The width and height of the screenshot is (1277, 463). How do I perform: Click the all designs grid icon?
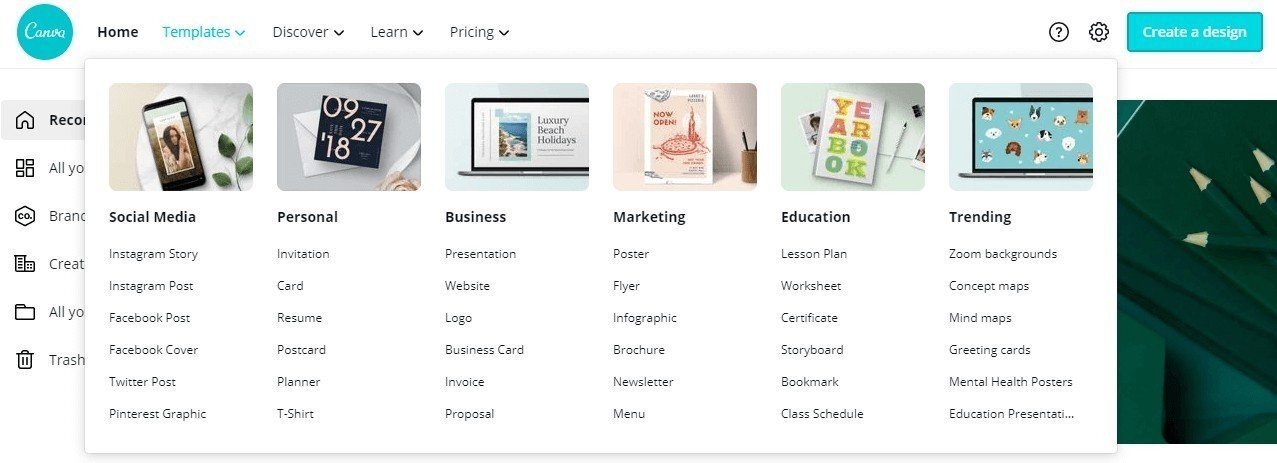point(25,168)
